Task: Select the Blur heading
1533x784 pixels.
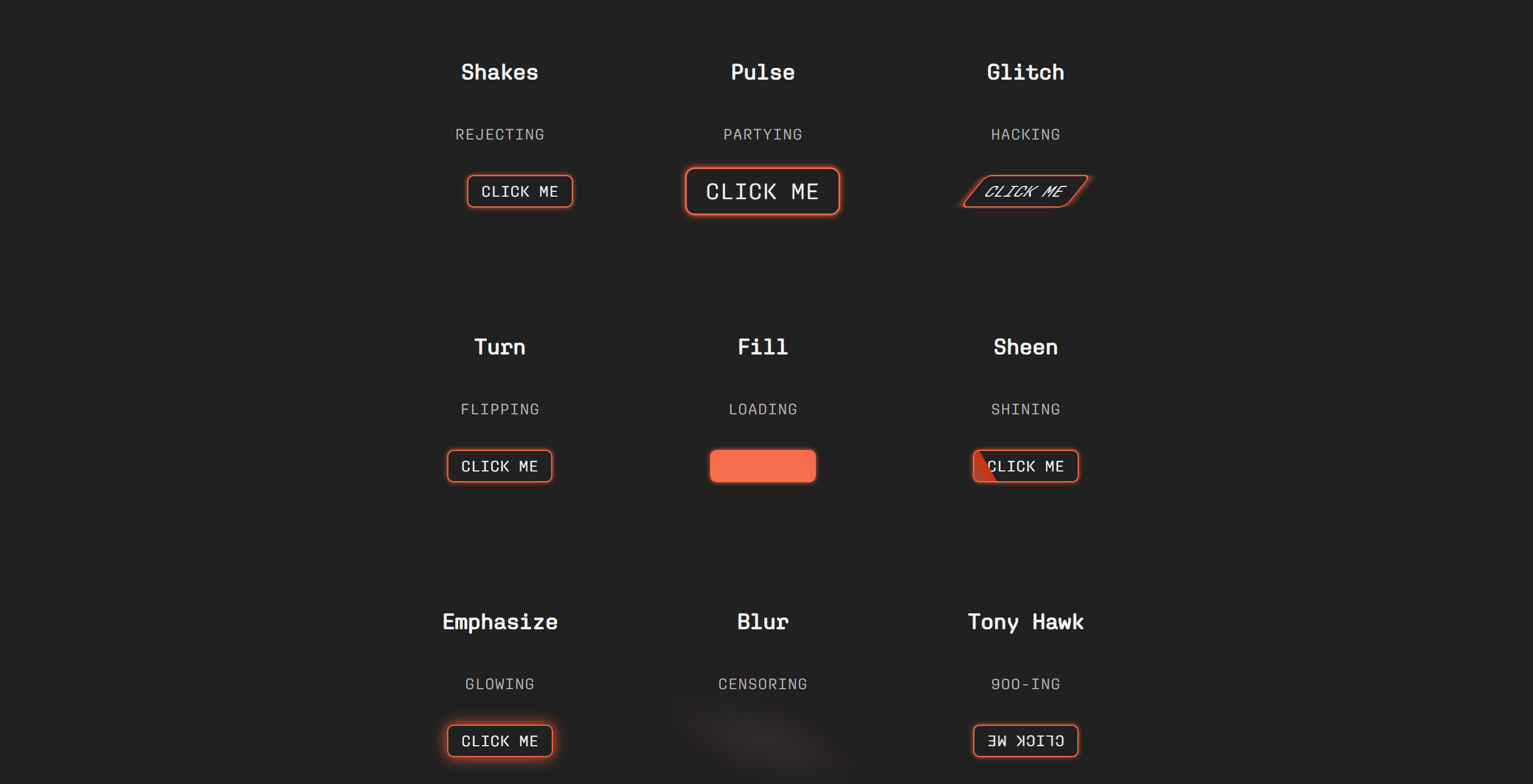Action: point(762,621)
